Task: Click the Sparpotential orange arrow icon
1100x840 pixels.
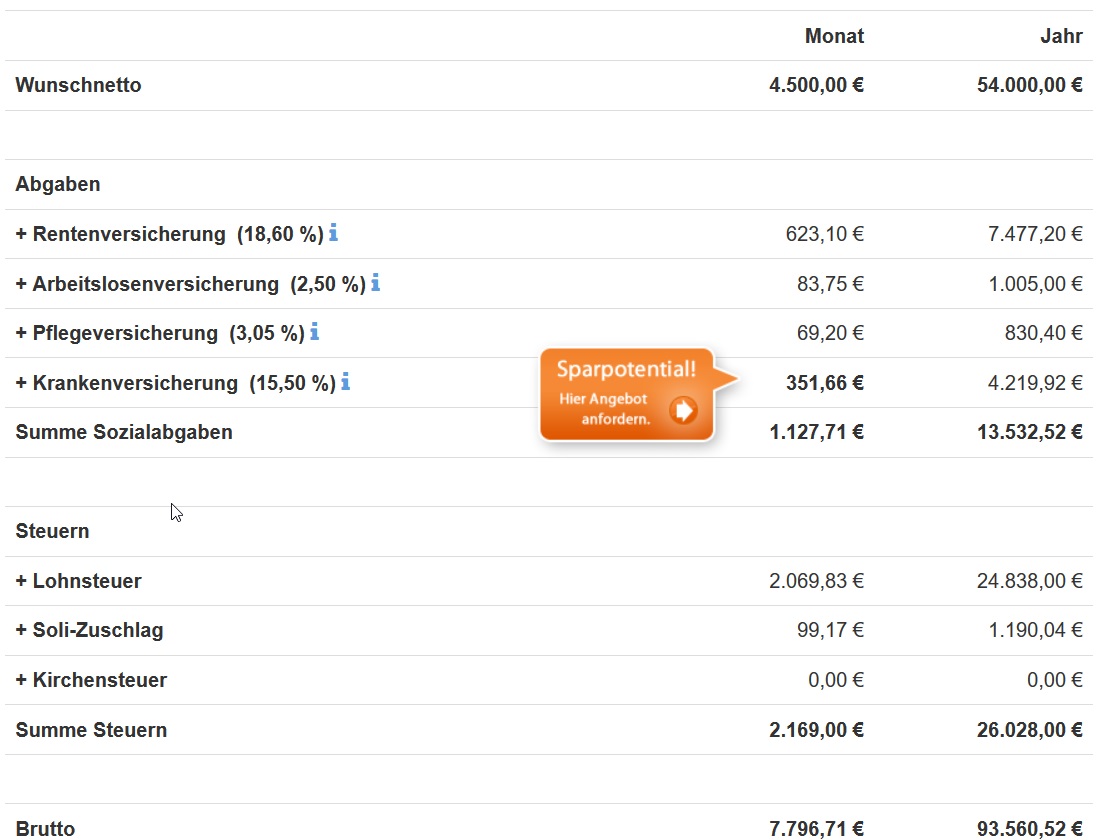Action: [683, 411]
